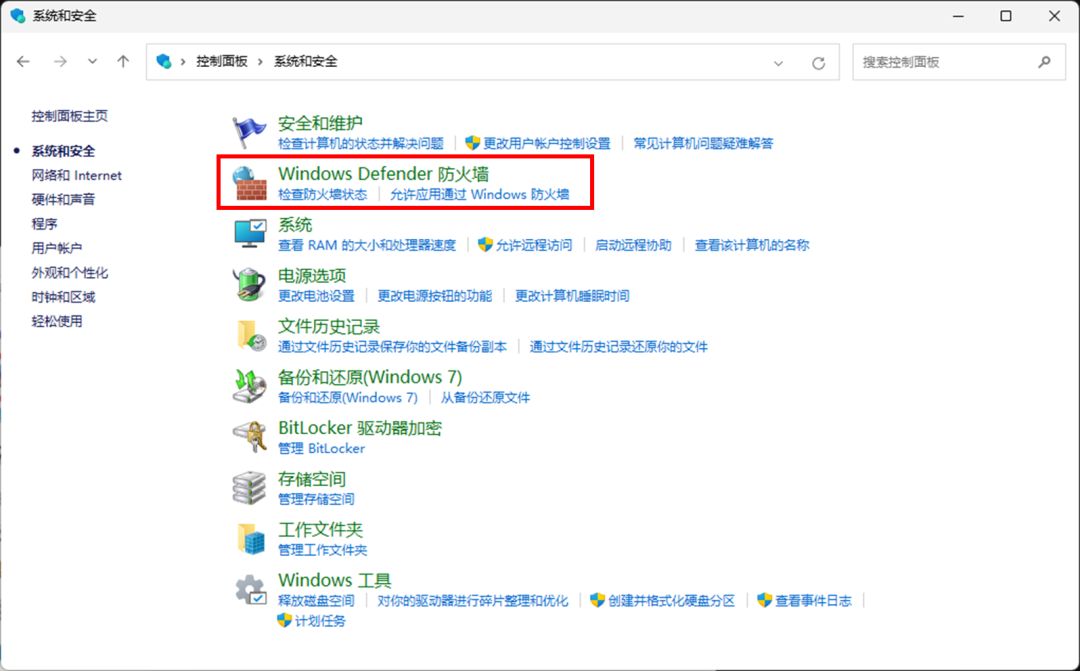Open 控制面板主页 in the sidebar
Screen dimensions: 1080x671
tap(70, 116)
